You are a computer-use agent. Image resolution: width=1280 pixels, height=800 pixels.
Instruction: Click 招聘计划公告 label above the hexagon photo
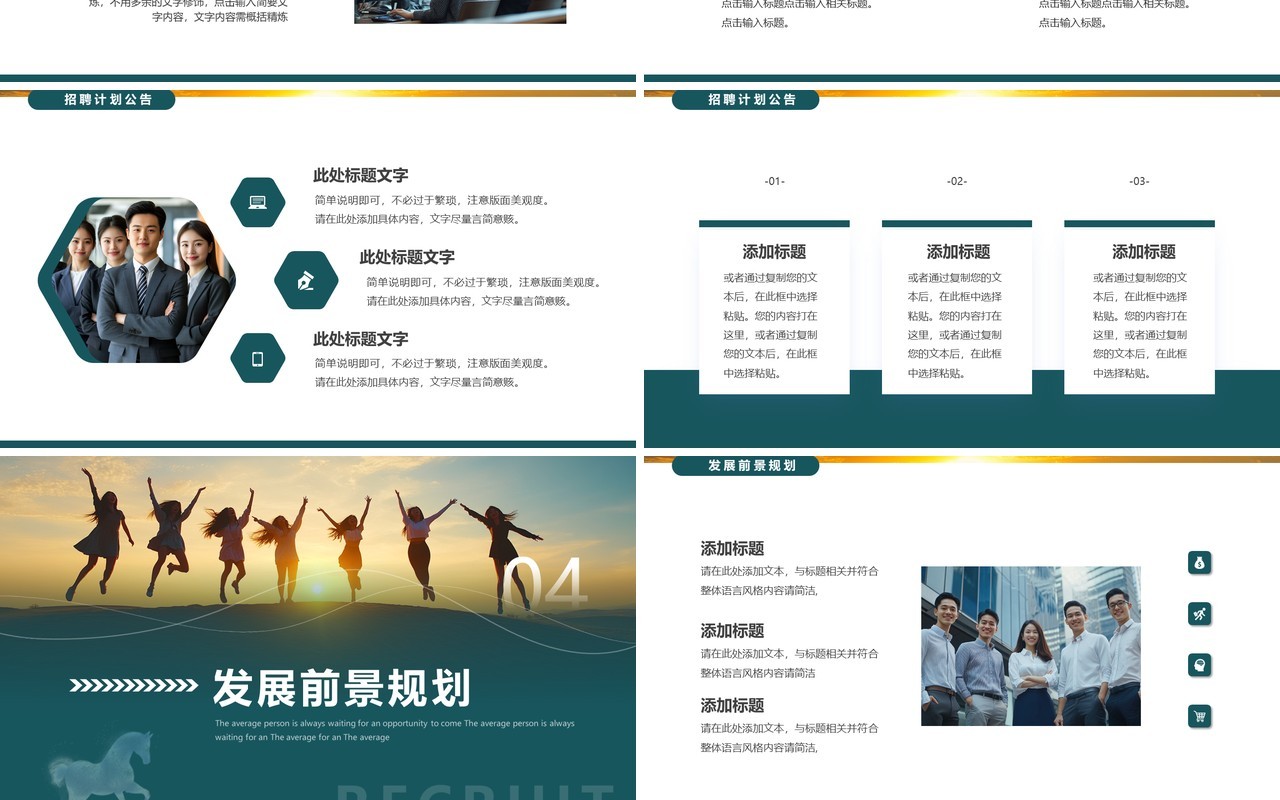108,100
